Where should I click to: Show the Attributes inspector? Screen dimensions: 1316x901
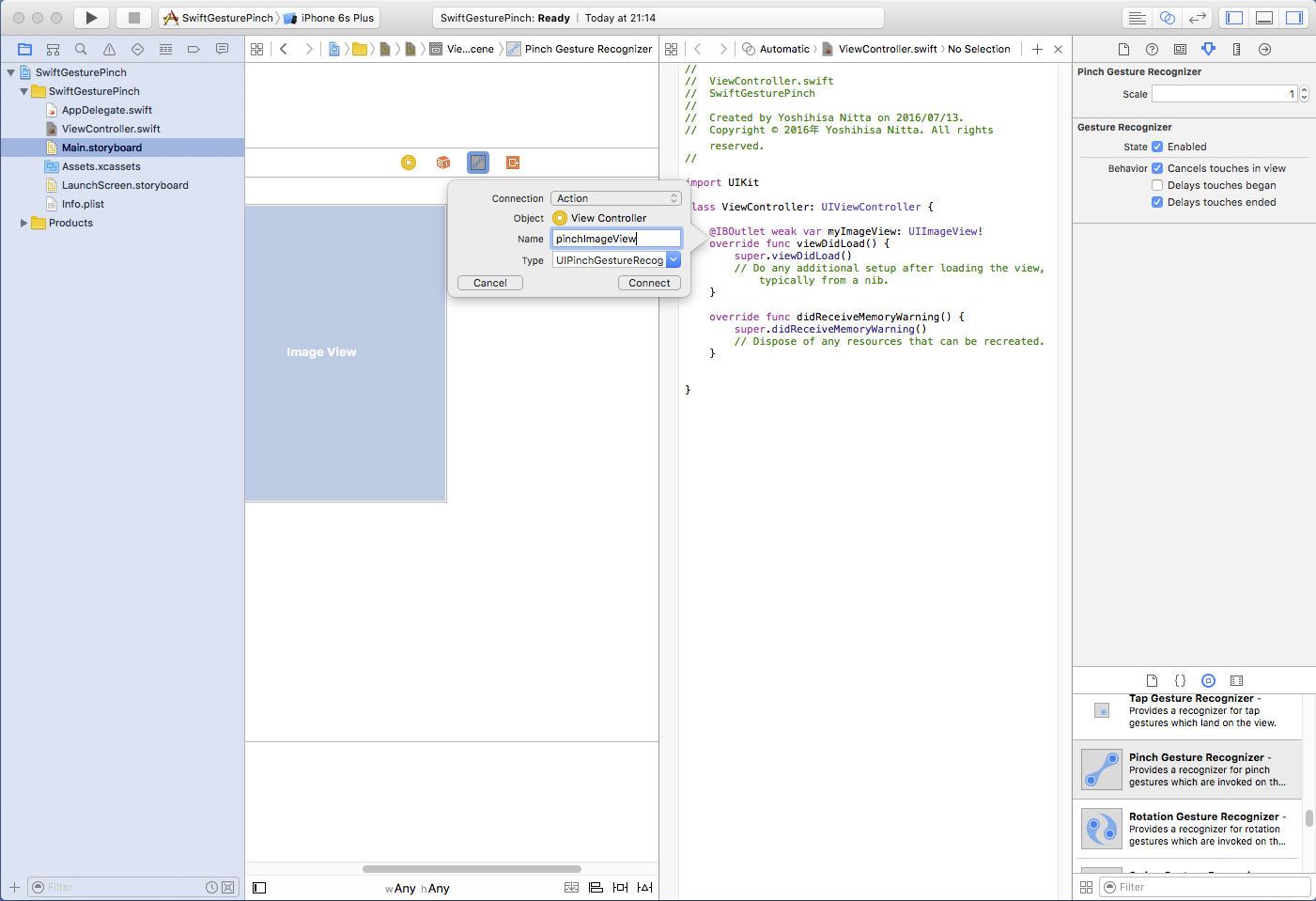pyautogui.click(x=1208, y=49)
